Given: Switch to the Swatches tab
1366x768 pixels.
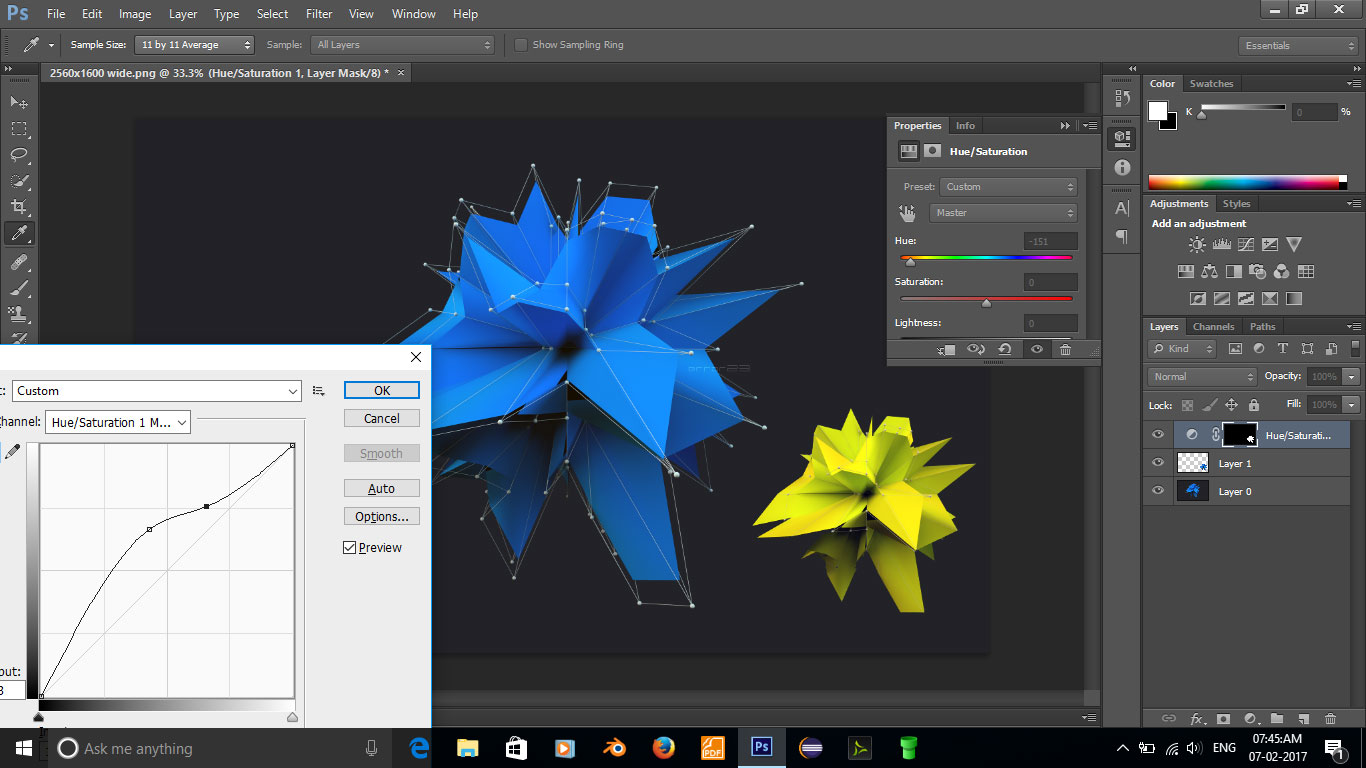Looking at the screenshot, I should (1211, 84).
